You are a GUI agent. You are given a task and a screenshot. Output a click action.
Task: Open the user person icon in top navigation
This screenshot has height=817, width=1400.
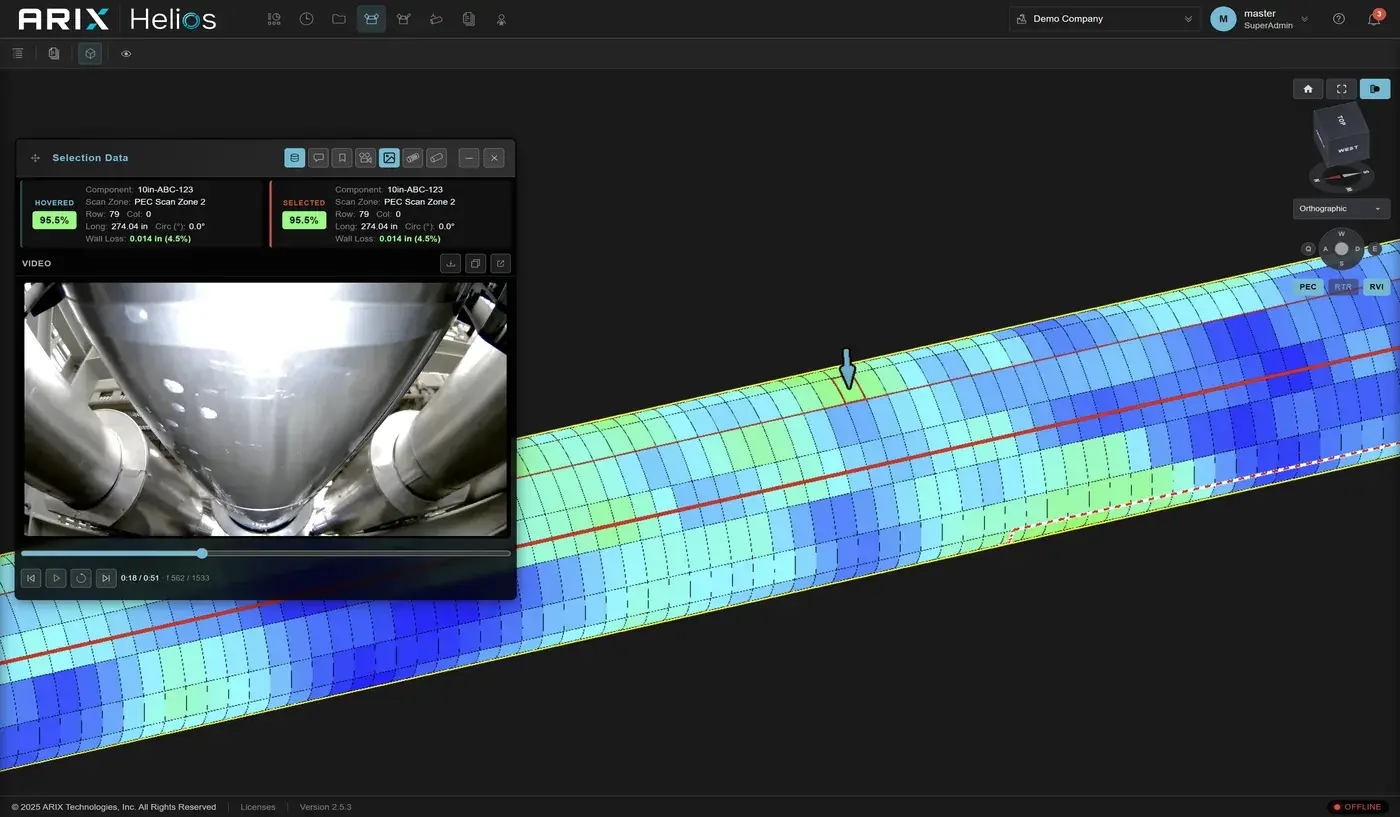(x=501, y=19)
